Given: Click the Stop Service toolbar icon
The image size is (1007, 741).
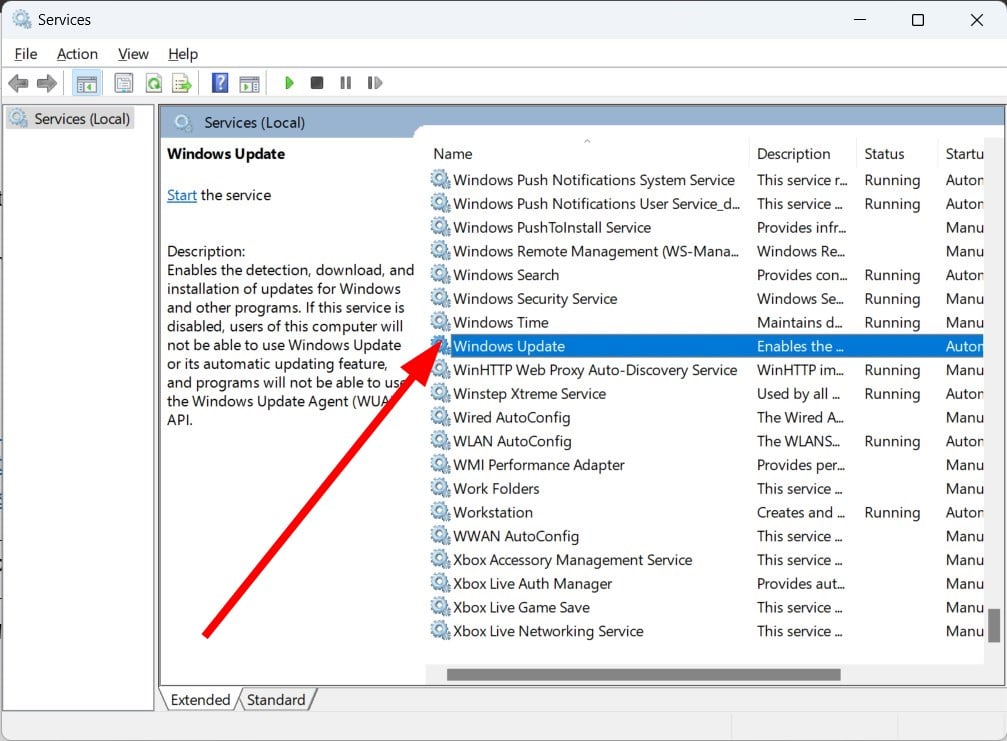Looking at the screenshot, I should (x=317, y=83).
